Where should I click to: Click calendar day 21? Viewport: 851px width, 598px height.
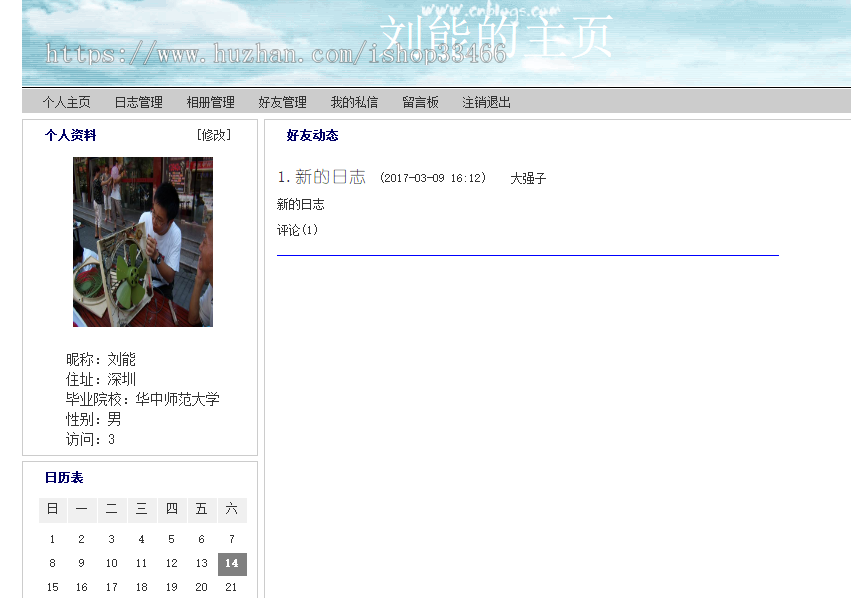tap(231, 587)
